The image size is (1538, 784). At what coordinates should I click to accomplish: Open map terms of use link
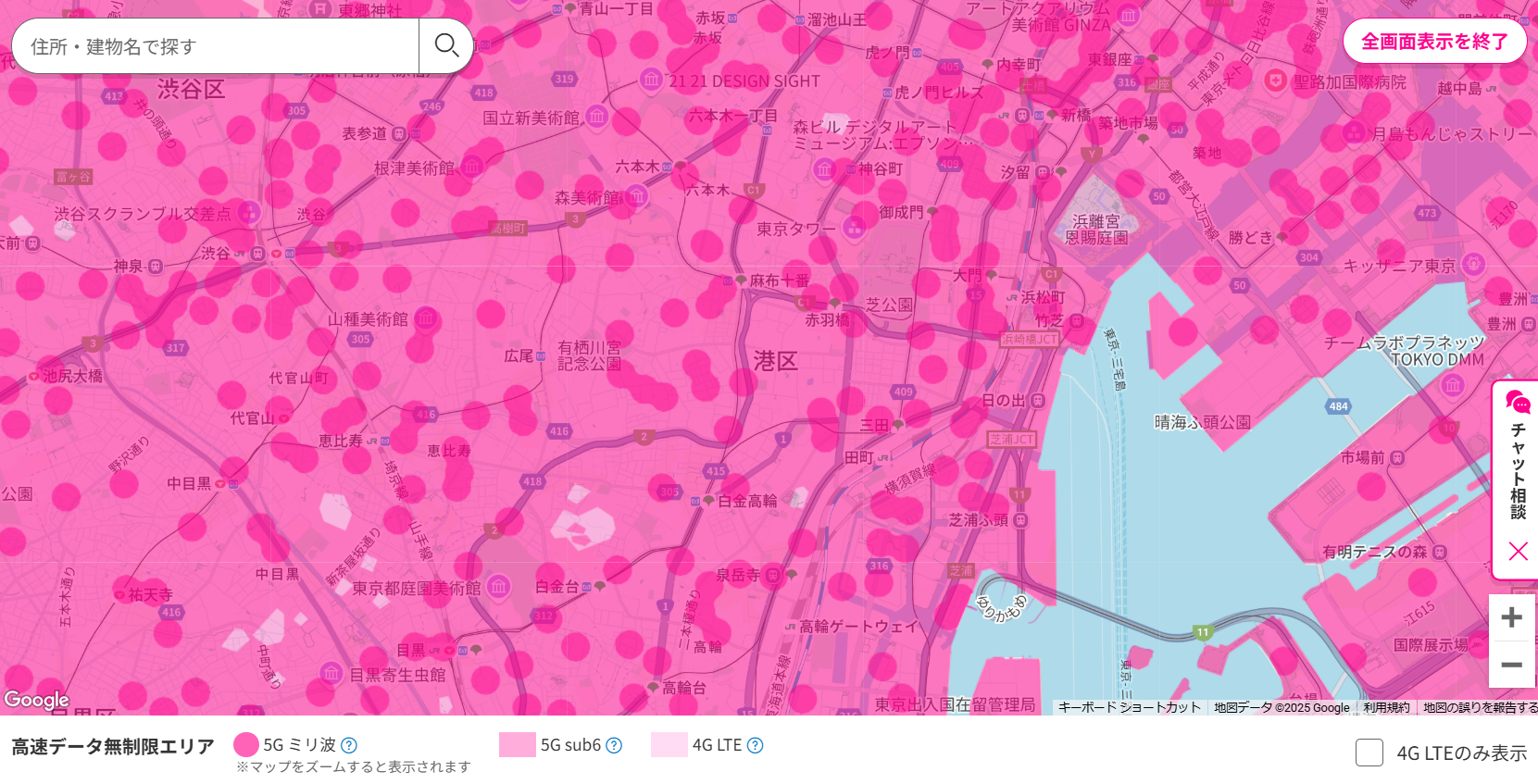click(x=1386, y=707)
